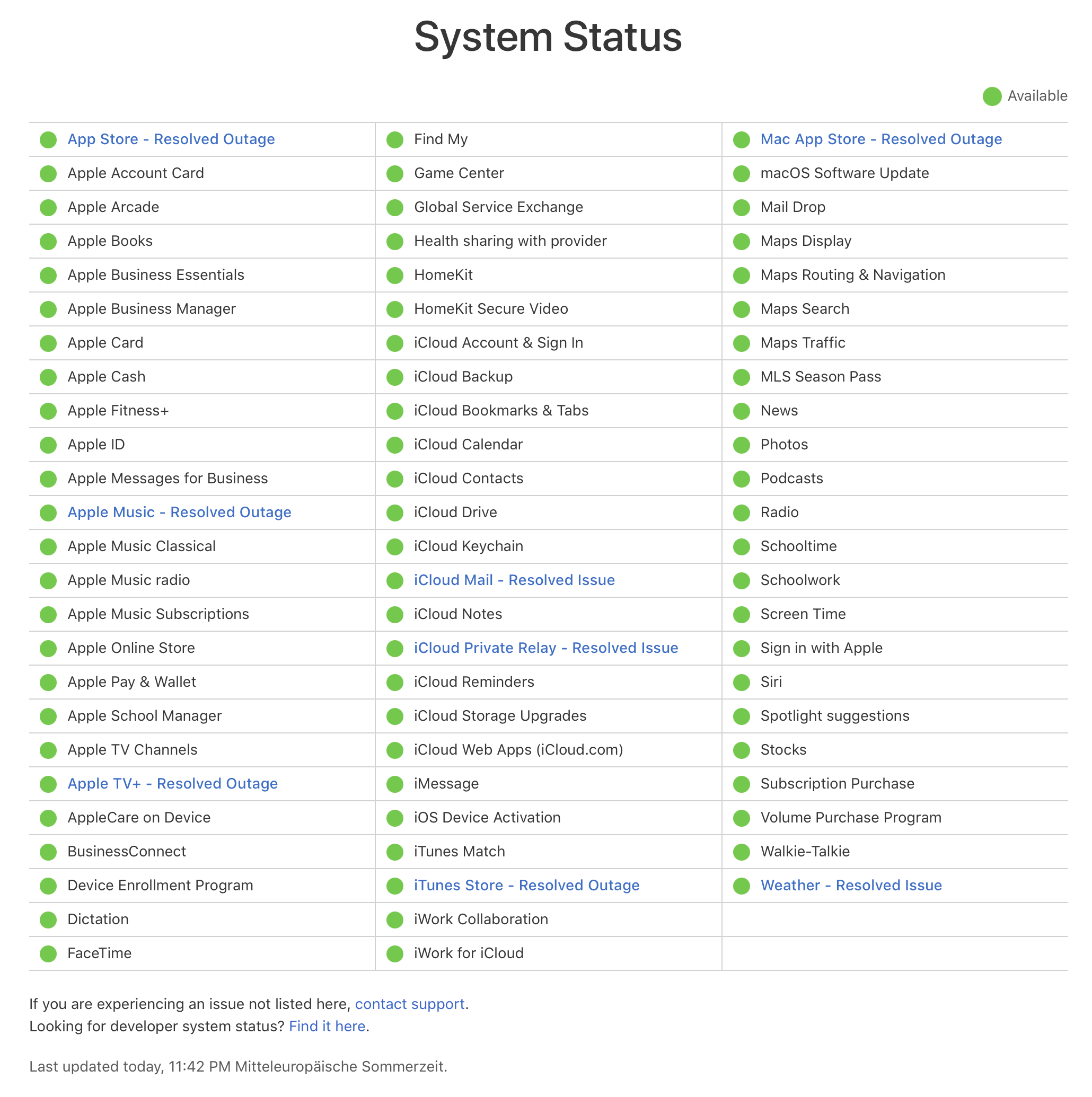Screen dimensions: 1092x1097
Task: Open App Store Resolved Outage details
Action: click(x=171, y=139)
